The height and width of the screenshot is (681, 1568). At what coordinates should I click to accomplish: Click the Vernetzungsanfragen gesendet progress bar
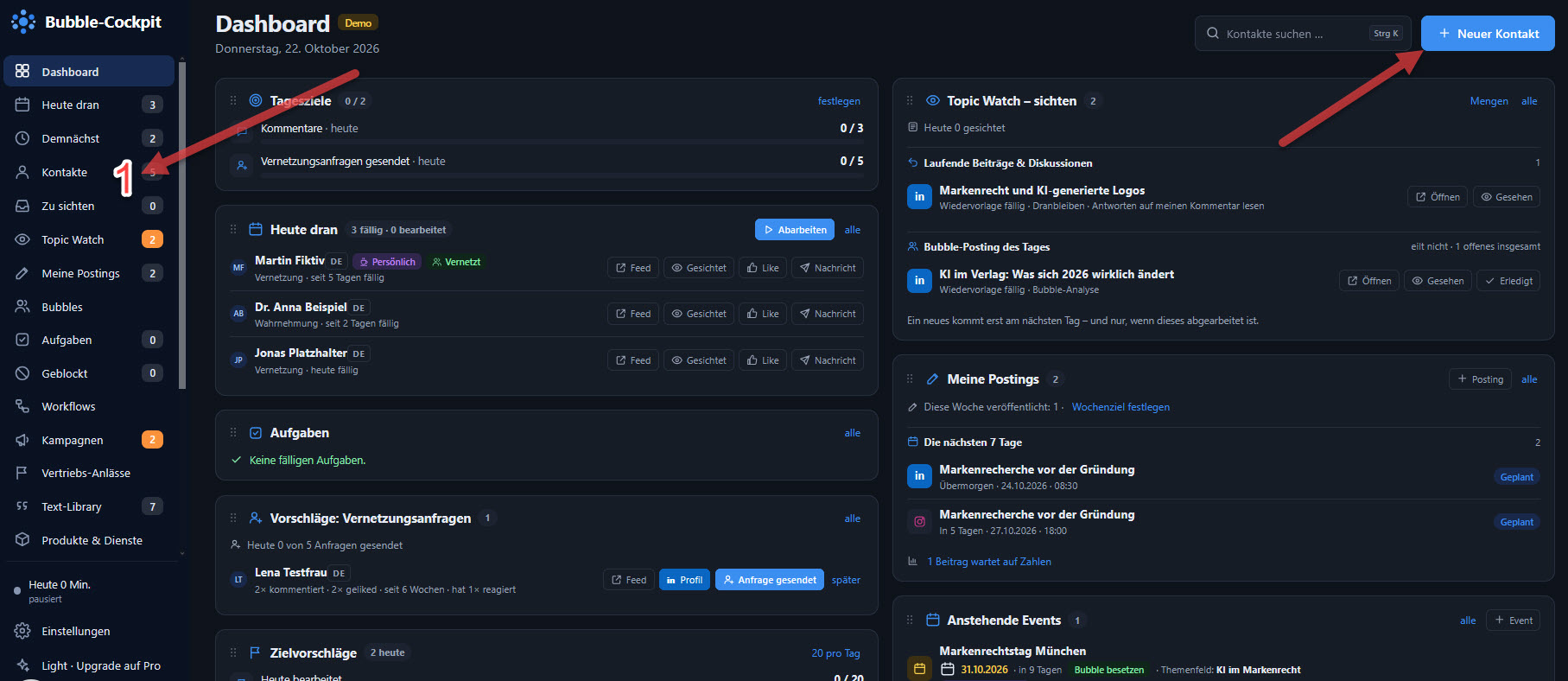coord(562,175)
